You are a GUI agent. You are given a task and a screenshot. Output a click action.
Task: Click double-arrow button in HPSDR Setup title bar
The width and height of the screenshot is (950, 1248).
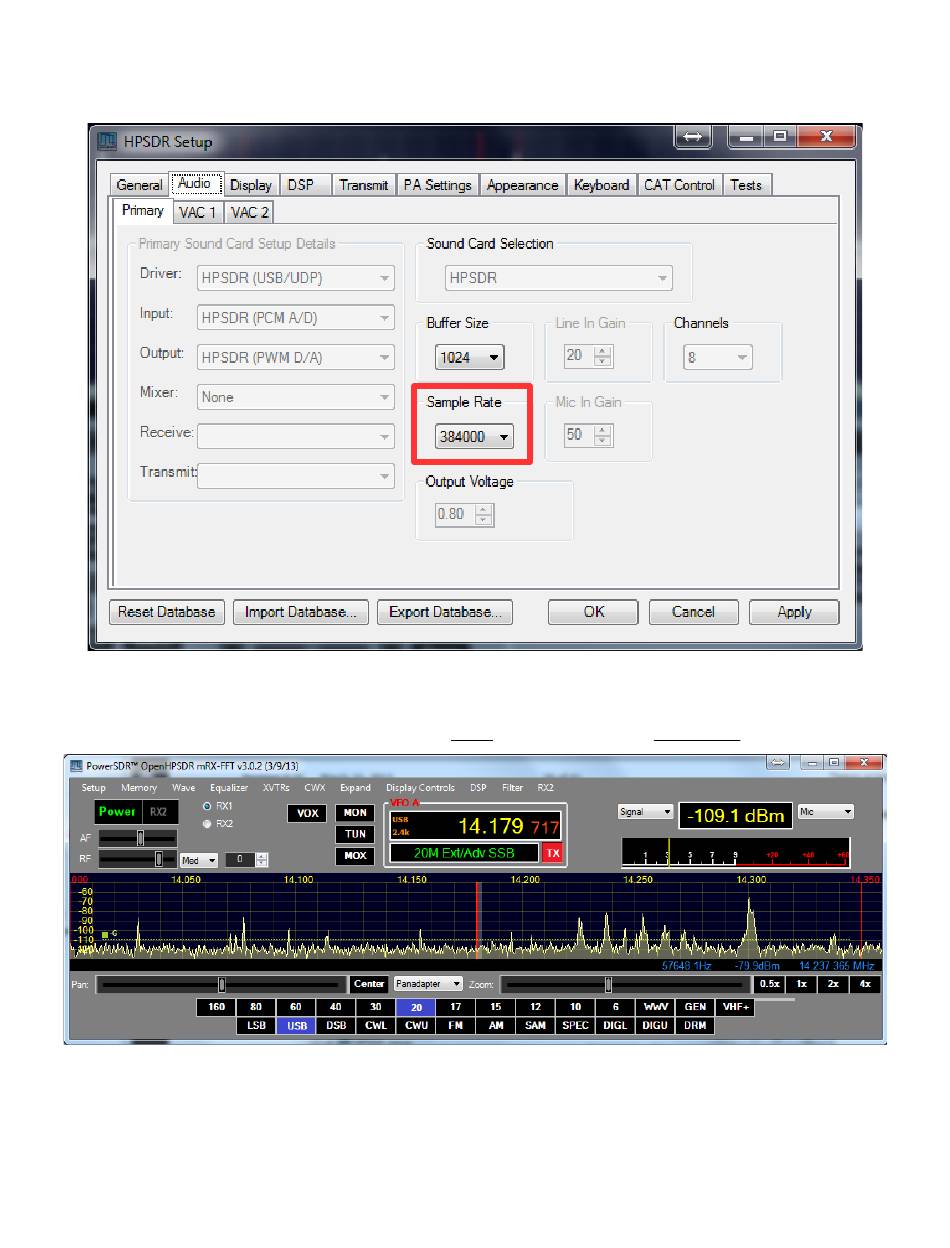[691, 137]
